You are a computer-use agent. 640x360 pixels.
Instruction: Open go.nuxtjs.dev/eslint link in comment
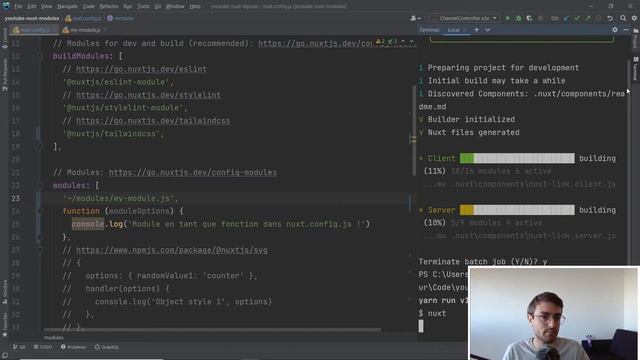(141, 69)
